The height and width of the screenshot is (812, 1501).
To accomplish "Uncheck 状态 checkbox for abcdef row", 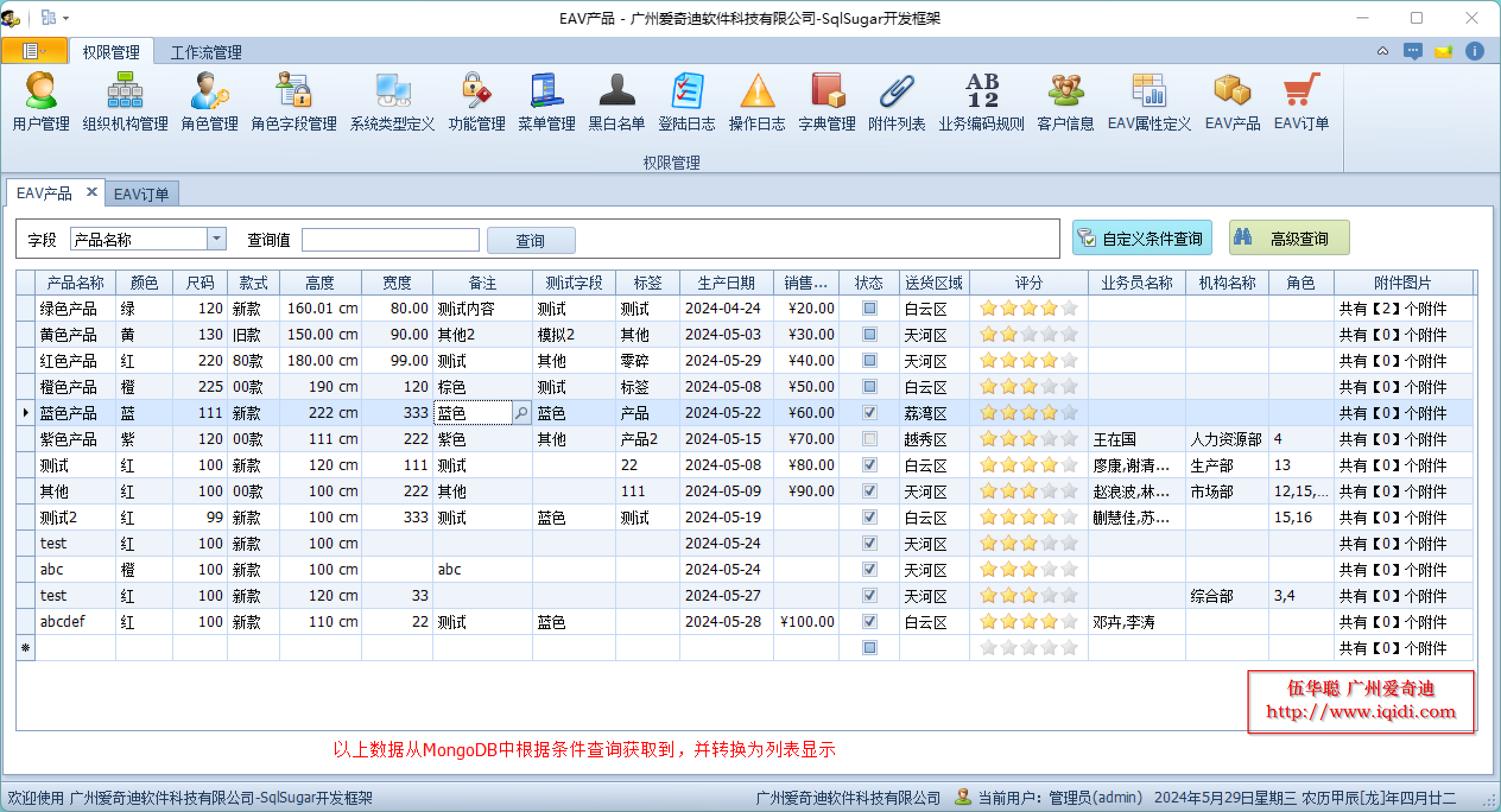I will coord(870,621).
